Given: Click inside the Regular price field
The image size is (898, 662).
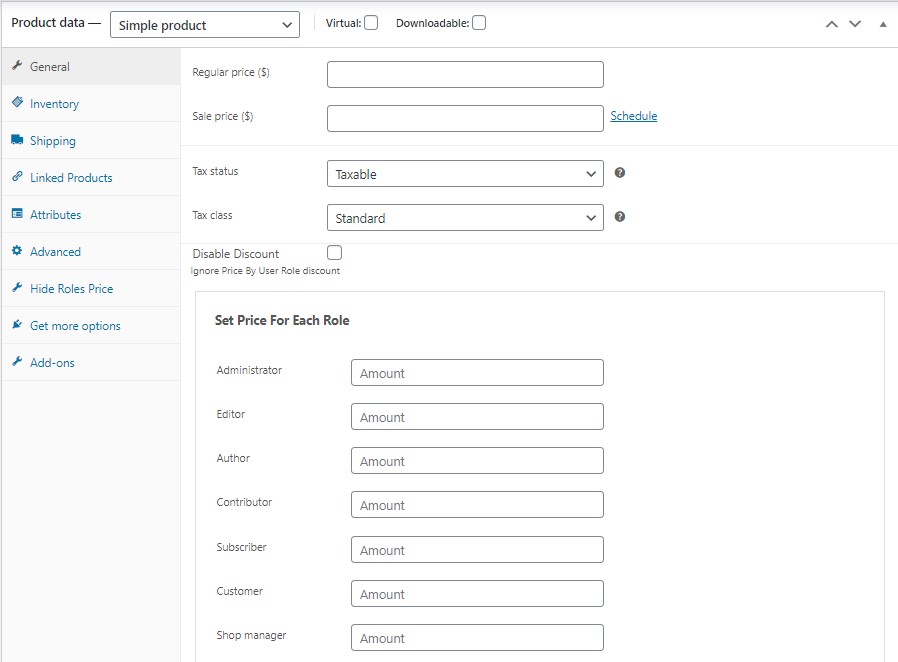Looking at the screenshot, I should [x=465, y=73].
